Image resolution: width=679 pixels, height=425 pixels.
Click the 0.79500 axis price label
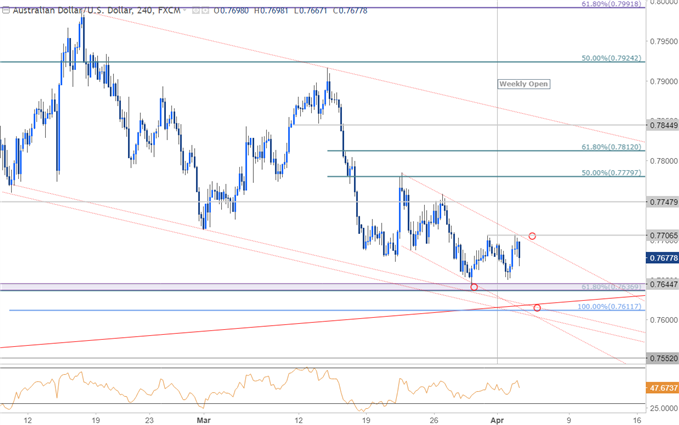coord(663,42)
